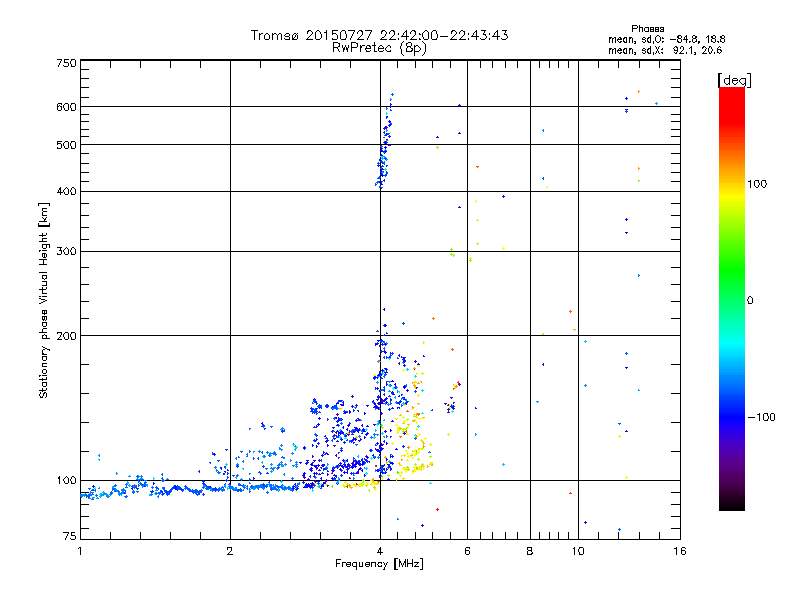Viewport: 800px width, 600px height.
Task: Click the 'mean, sd,X: 92.1, 20.6' line
Action: tap(665, 50)
